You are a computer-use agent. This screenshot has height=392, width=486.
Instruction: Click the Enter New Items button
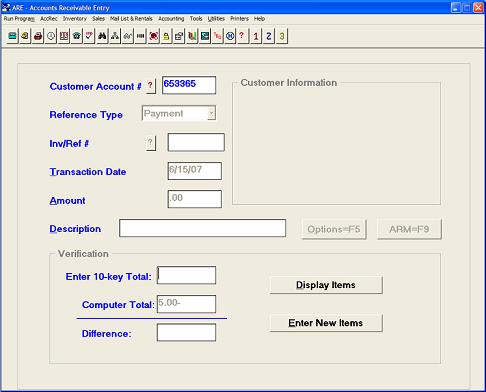(326, 323)
